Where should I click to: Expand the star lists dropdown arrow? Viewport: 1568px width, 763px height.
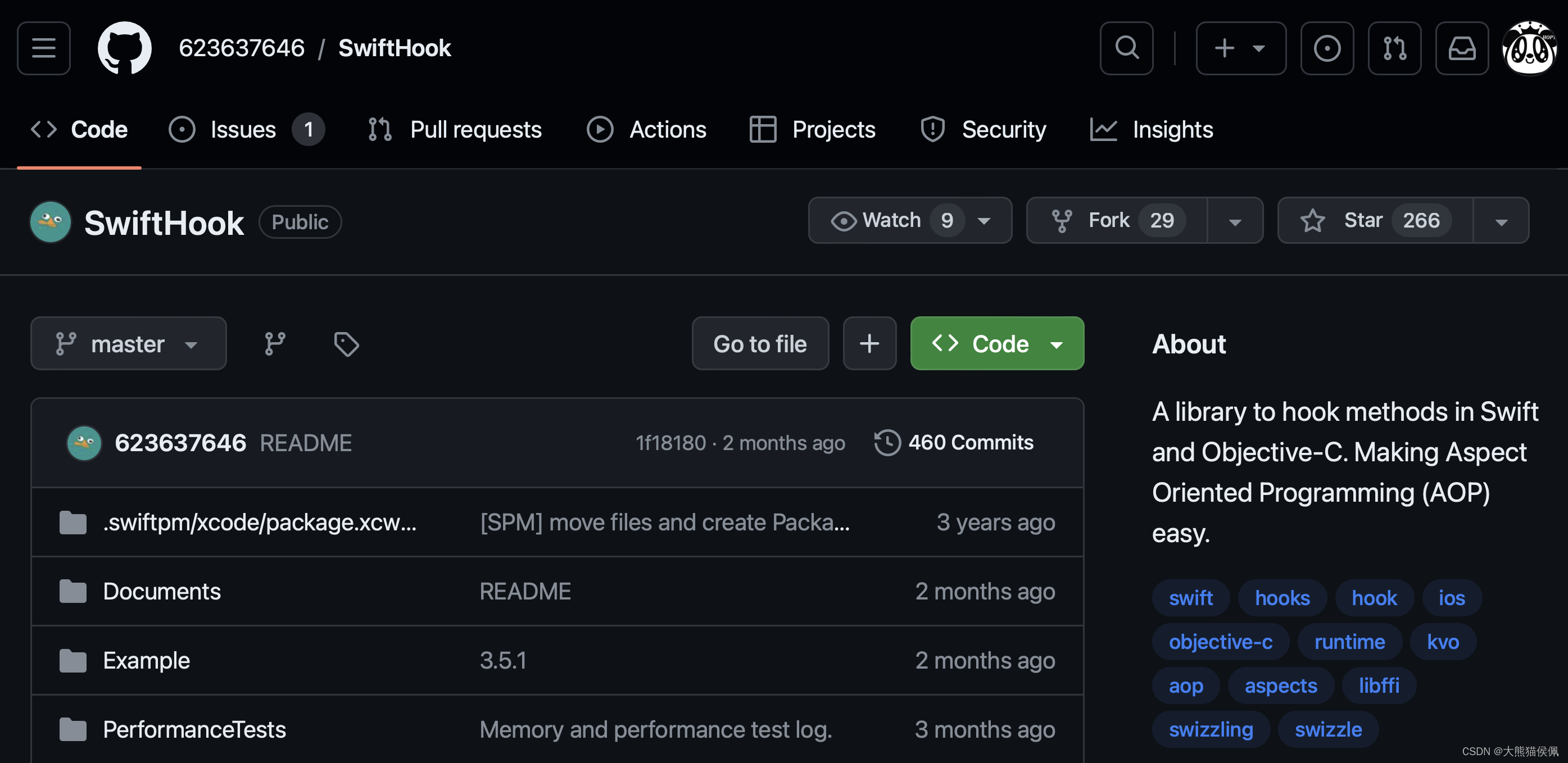pyautogui.click(x=1501, y=220)
